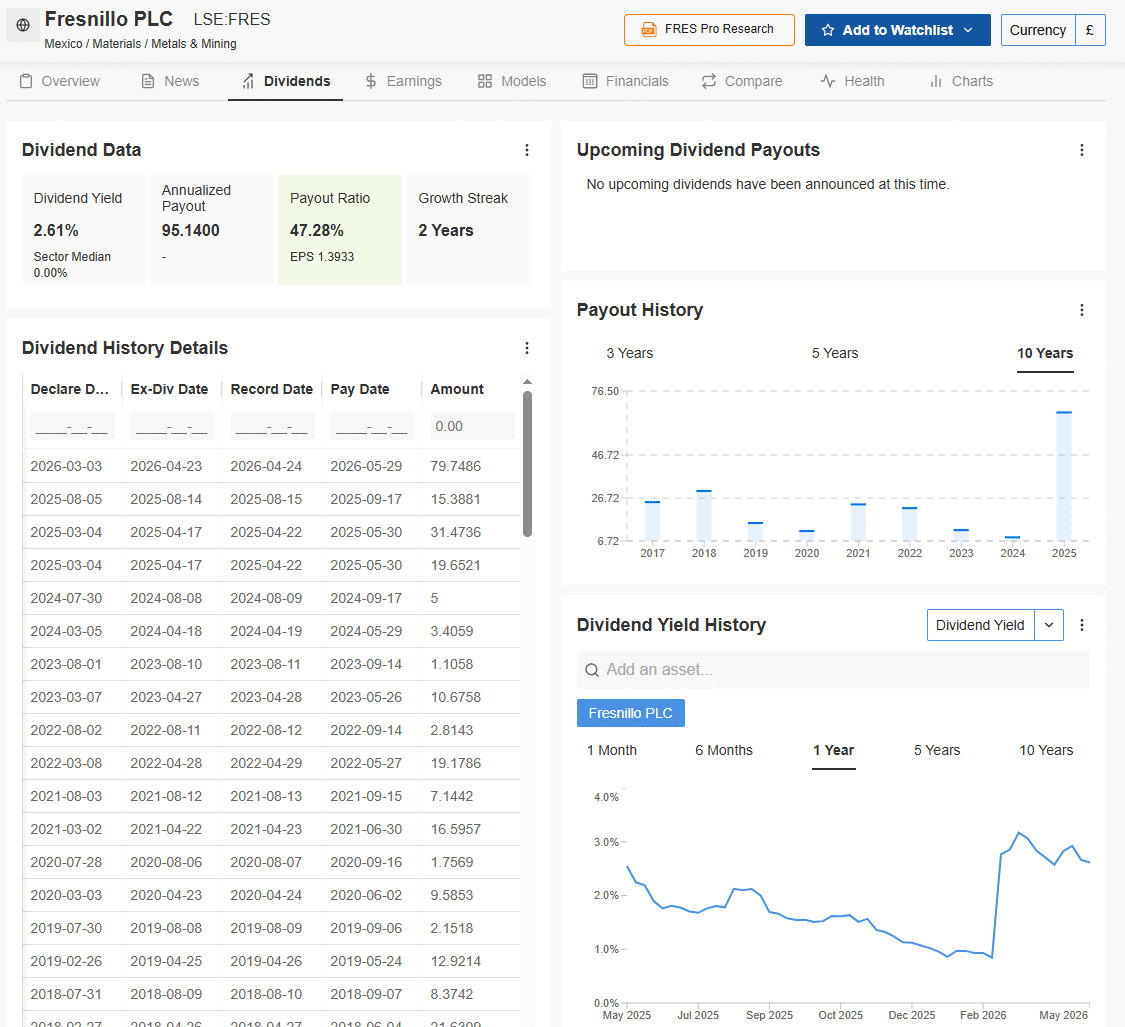Open FRES Pro Research report
1125x1027 pixels.
point(710,29)
